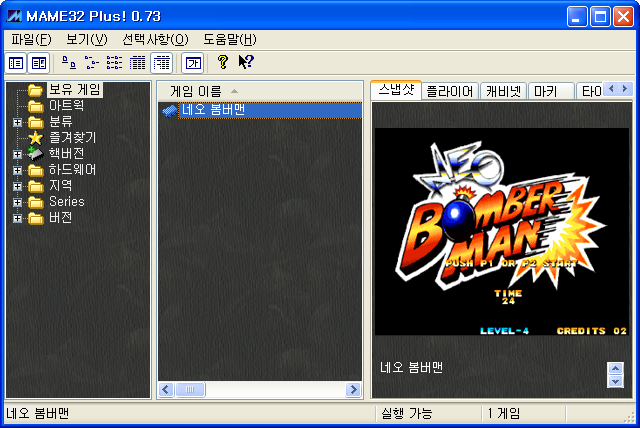Click the 가 font/language toolbar icon
640x428 pixels.
(x=193, y=63)
